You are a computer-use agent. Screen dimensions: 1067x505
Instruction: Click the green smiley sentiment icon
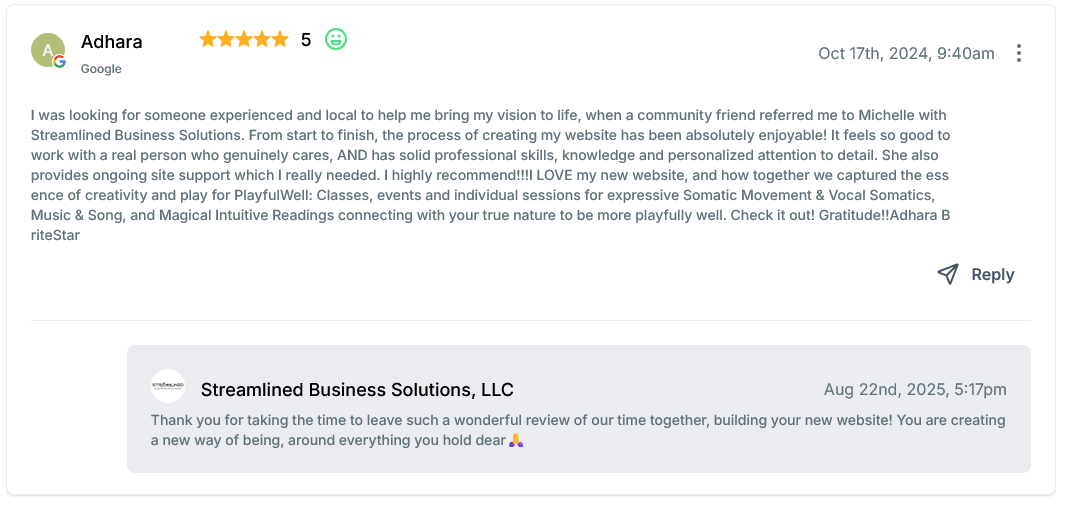(336, 40)
